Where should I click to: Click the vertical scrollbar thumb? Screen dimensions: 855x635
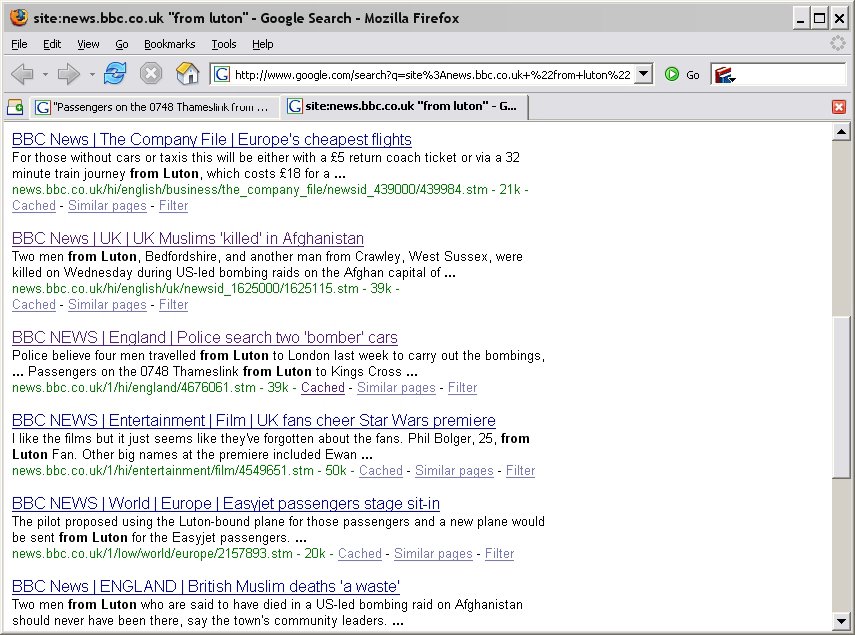click(841, 397)
